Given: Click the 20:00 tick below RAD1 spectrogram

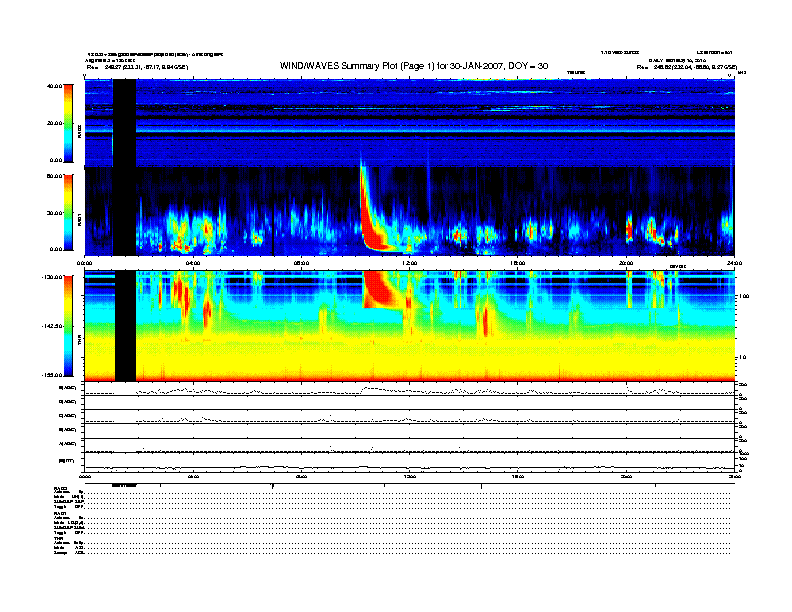Looking at the screenshot, I should click(626, 263).
